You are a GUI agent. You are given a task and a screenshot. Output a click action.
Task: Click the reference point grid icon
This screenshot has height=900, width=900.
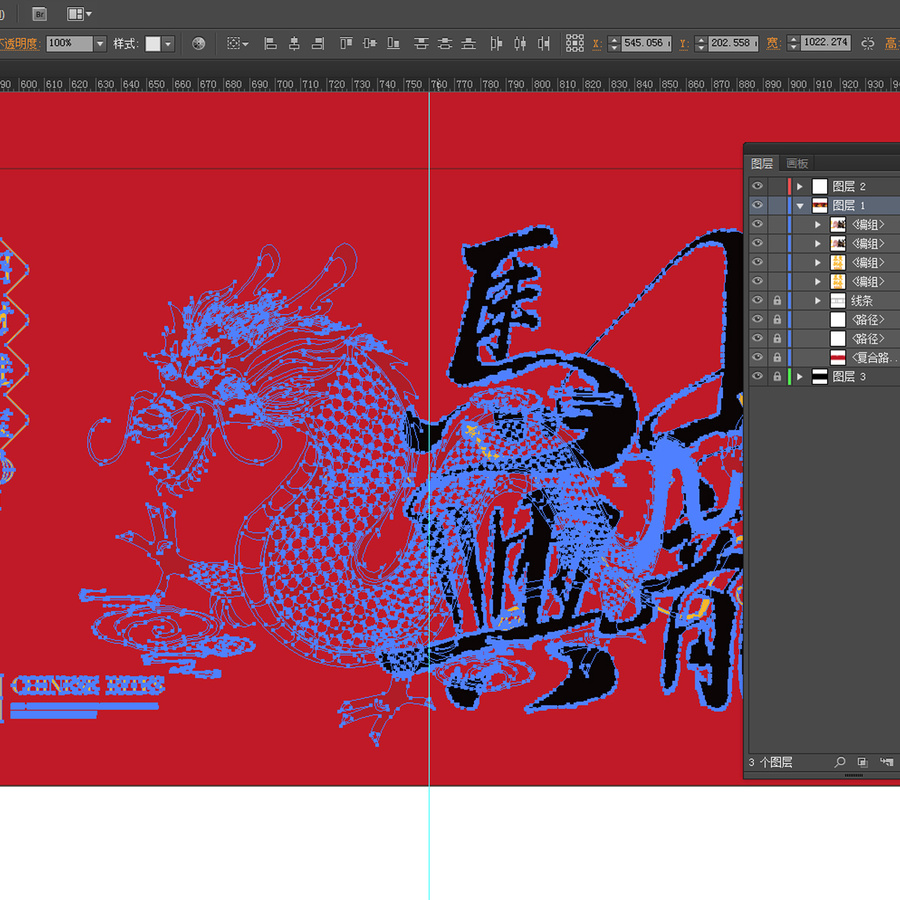point(575,43)
